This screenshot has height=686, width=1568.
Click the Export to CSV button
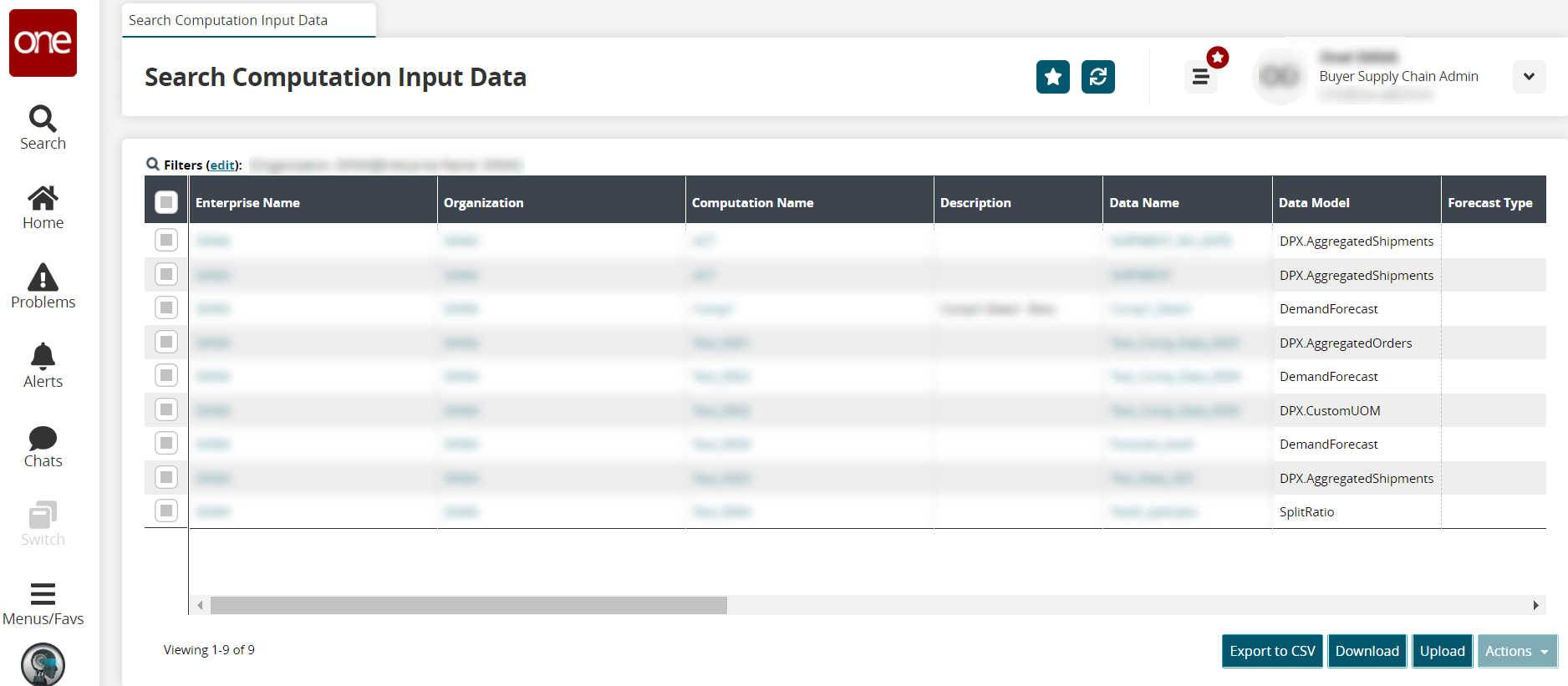tap(1271, 651)
